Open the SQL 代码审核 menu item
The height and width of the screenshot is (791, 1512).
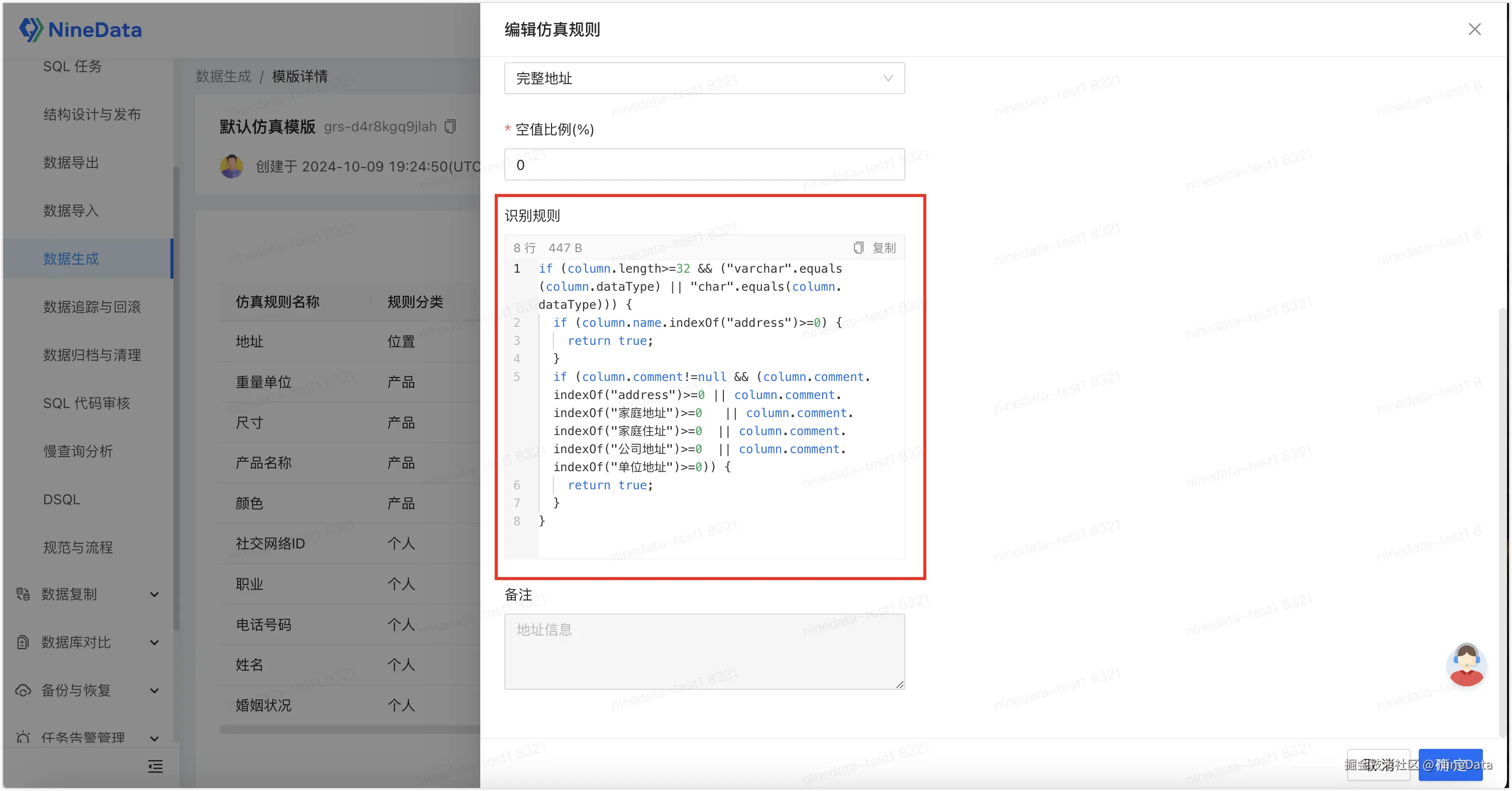coord(86,403)
